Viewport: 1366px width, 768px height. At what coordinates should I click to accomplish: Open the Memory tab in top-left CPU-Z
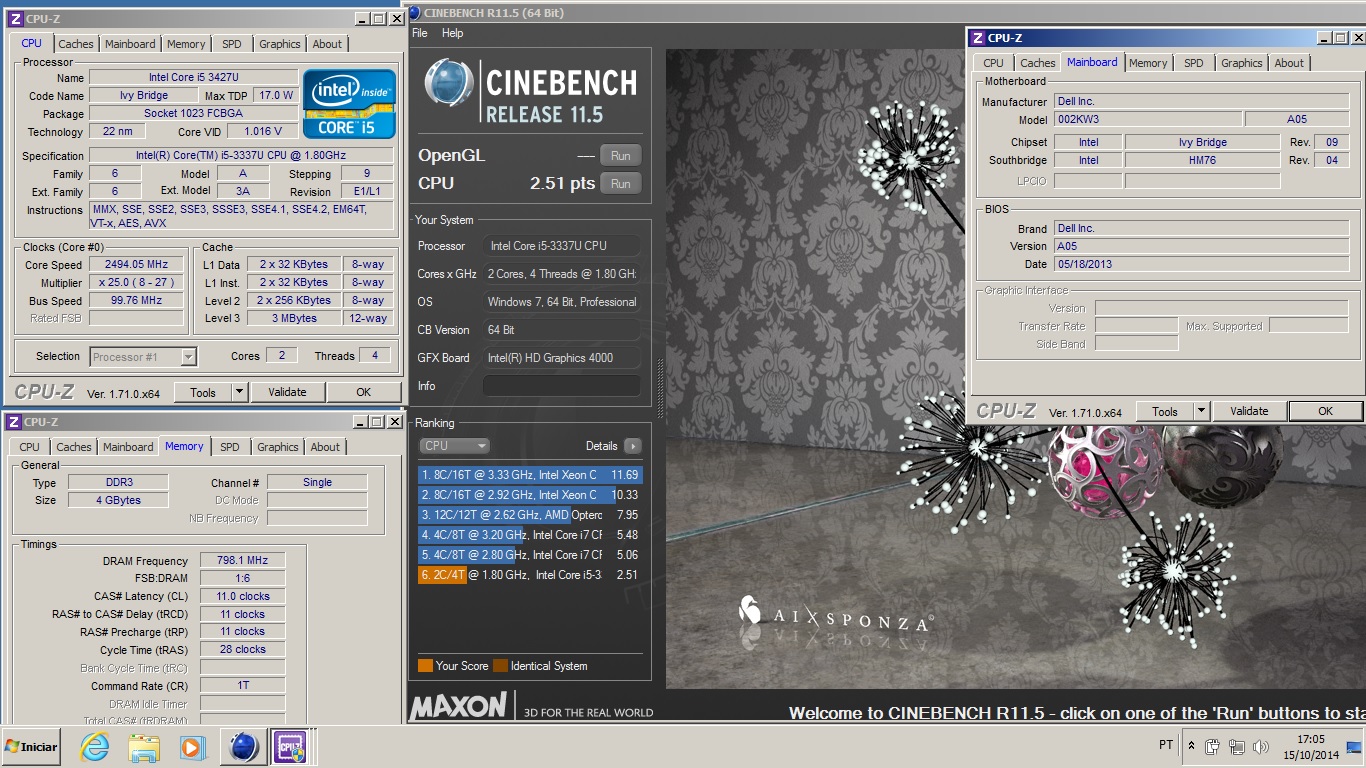point(186,44)
